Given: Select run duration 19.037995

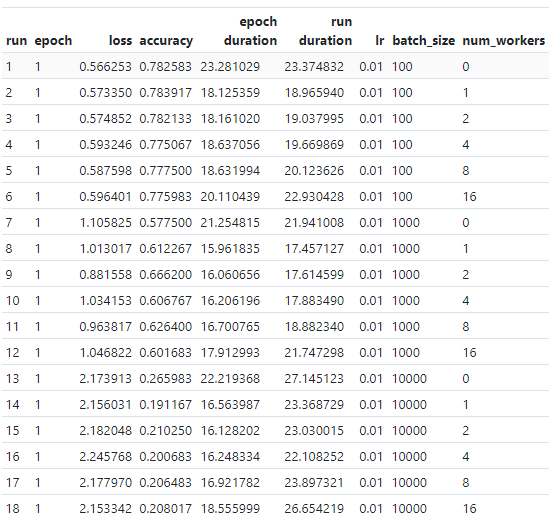Looking at the screenshot, I should click(x=314, y=119).
